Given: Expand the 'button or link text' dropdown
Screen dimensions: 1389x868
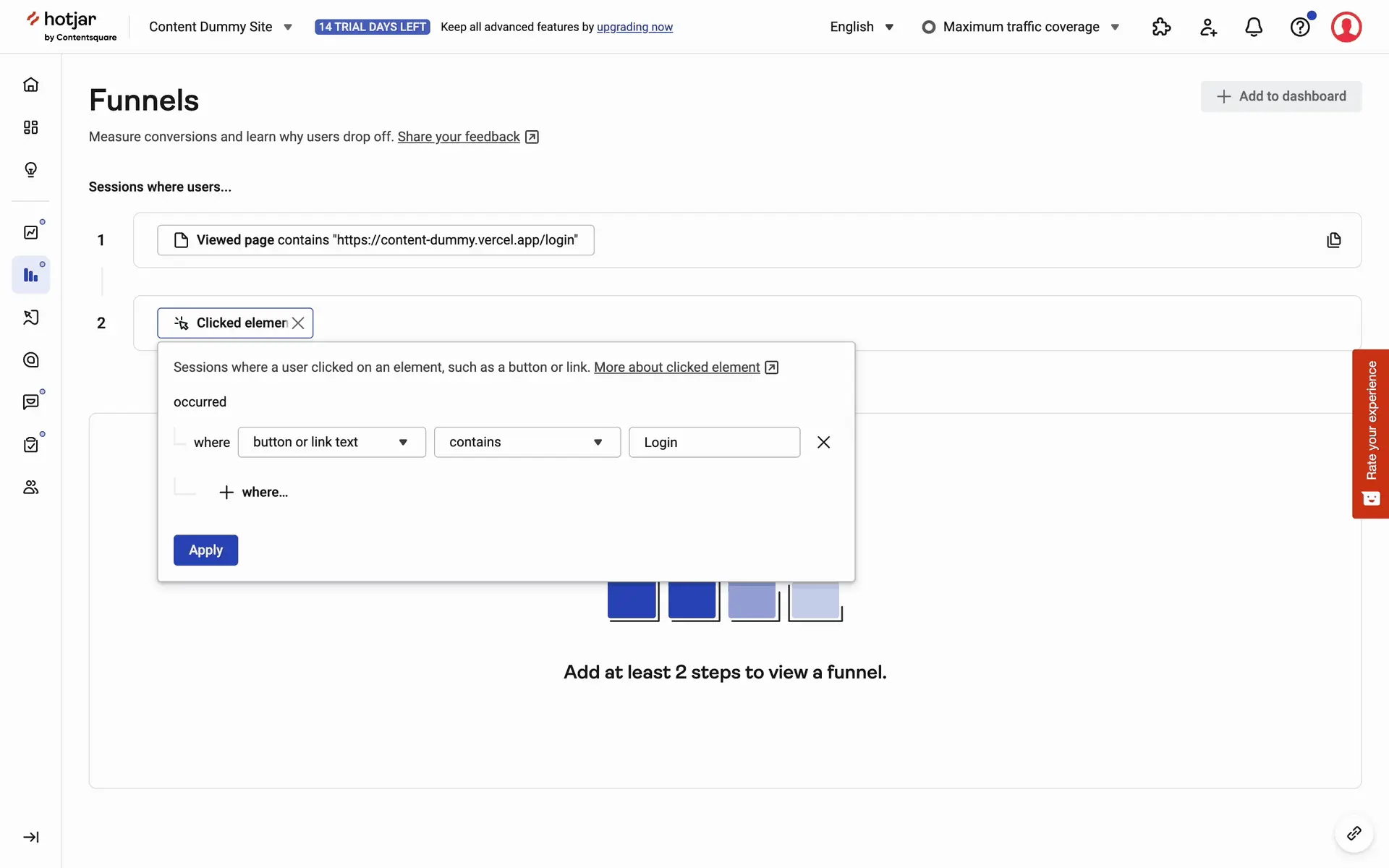Looking at the screenshot, I should click(331, 442).
